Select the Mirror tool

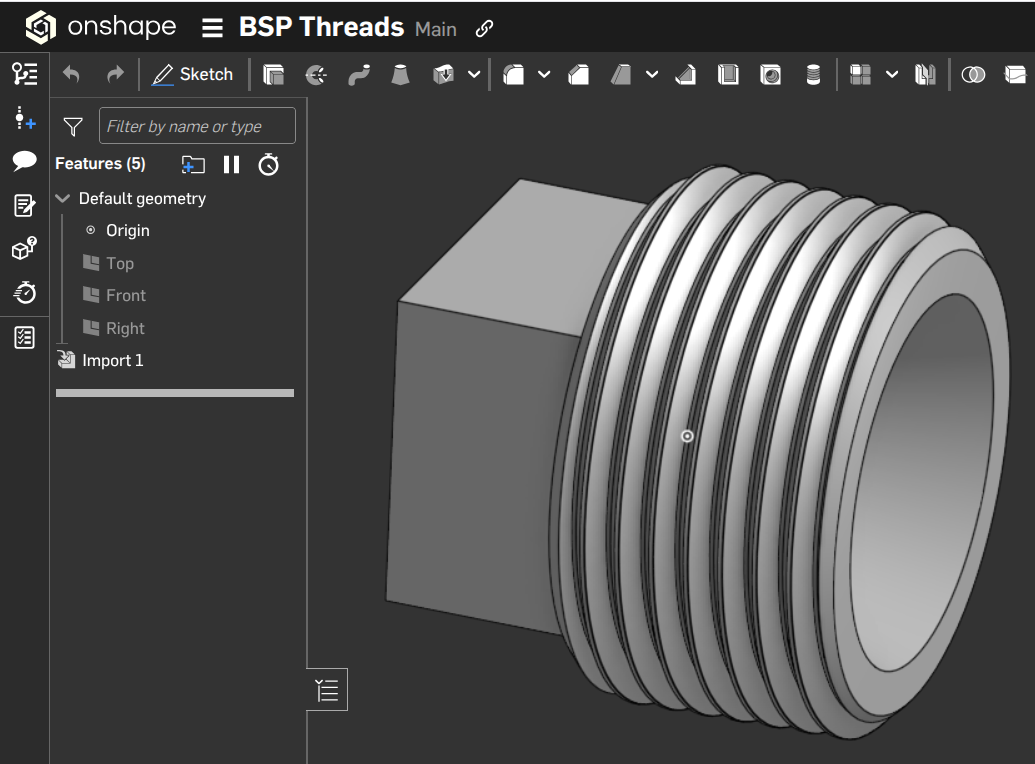point(925,75)
